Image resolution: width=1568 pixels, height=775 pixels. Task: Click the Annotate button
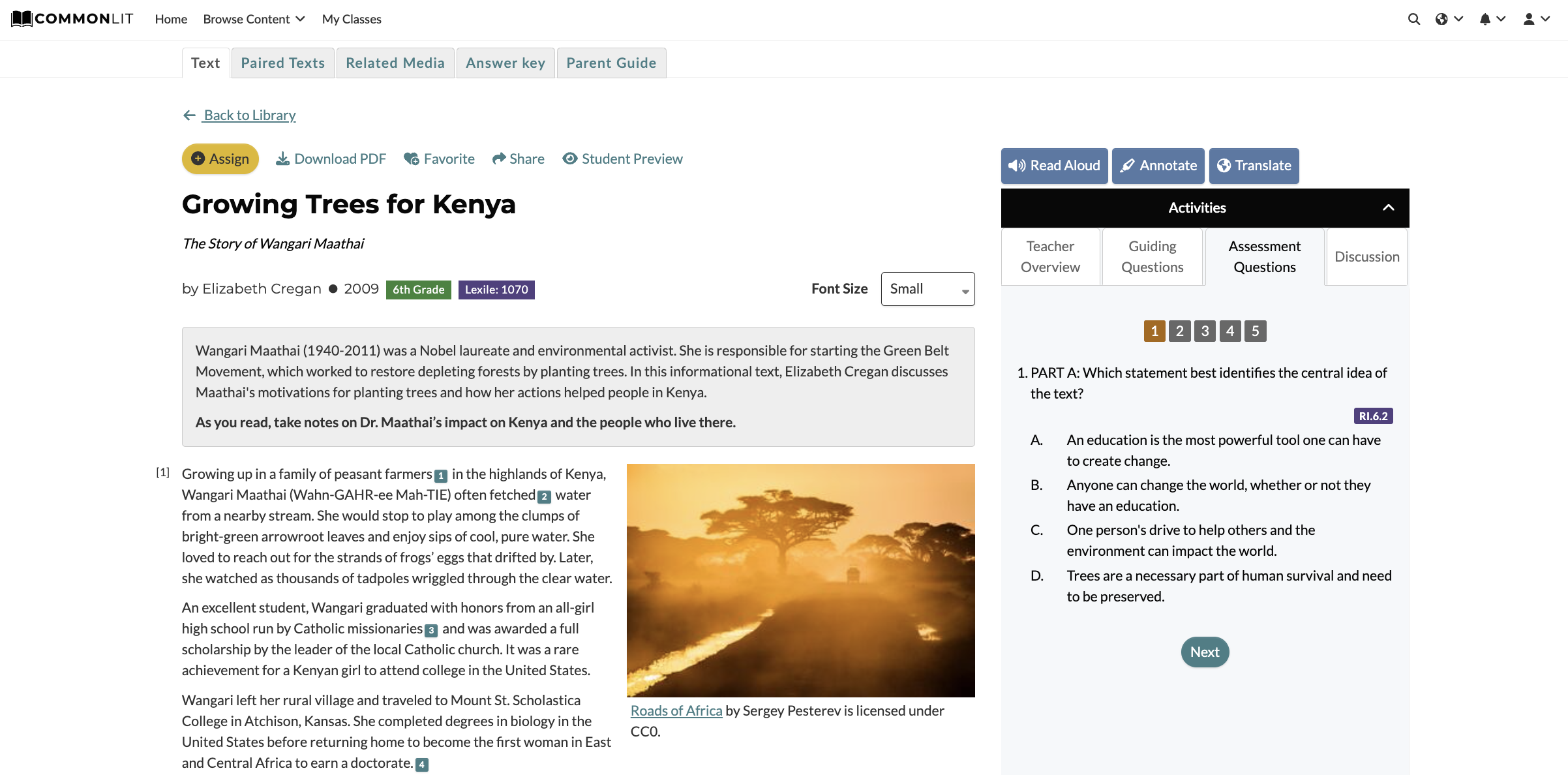click(x=1158, y=166)
